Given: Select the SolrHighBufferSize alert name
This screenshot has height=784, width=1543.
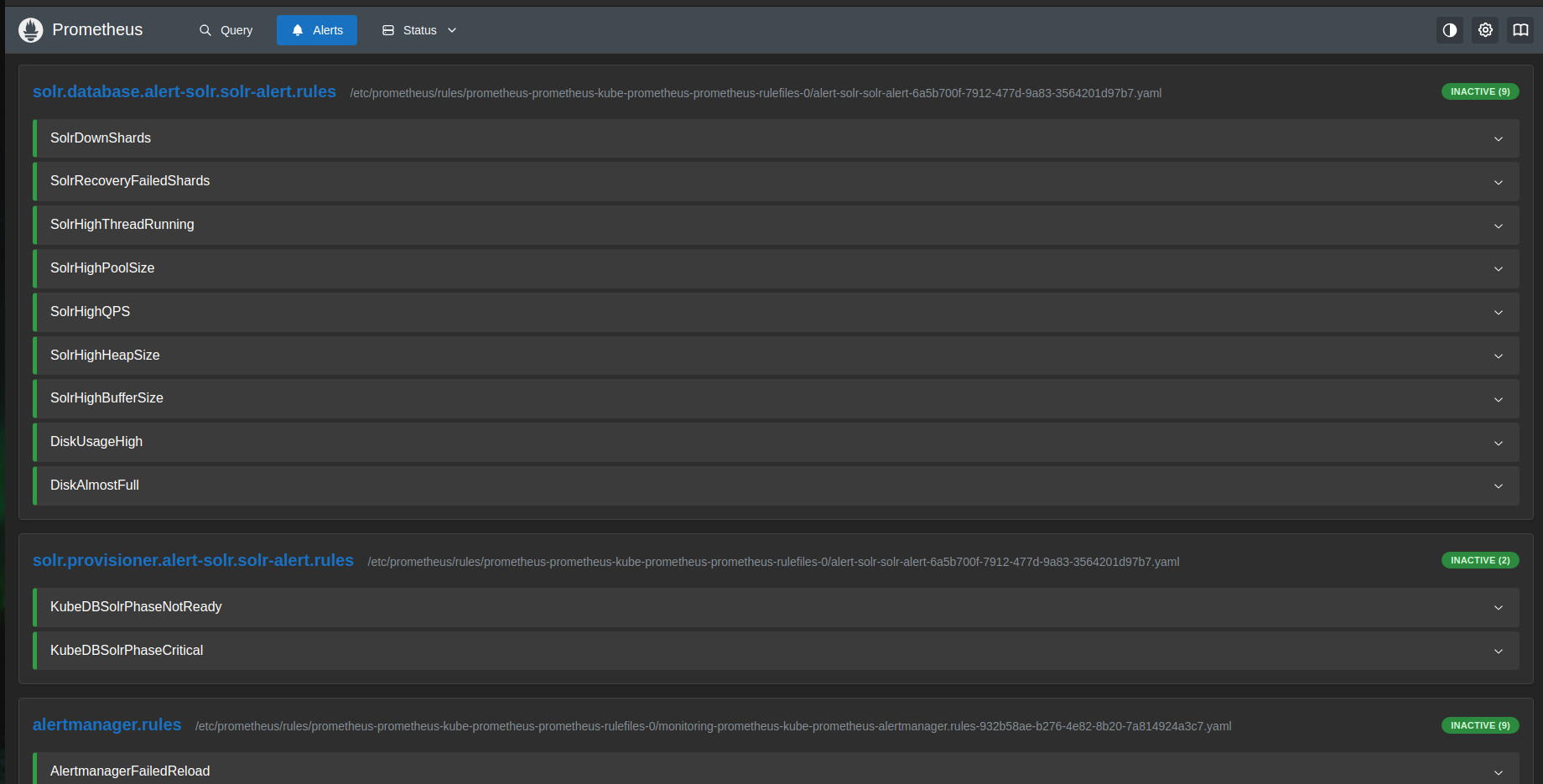Looking at the screenshot, I should (107, 398).
